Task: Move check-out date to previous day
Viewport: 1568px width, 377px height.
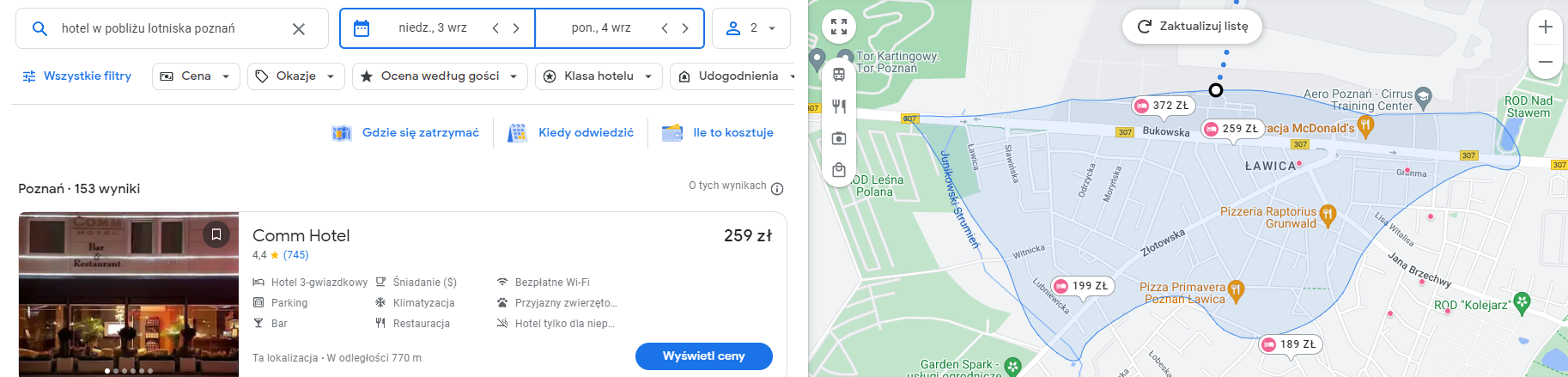Action: [665, 28]
